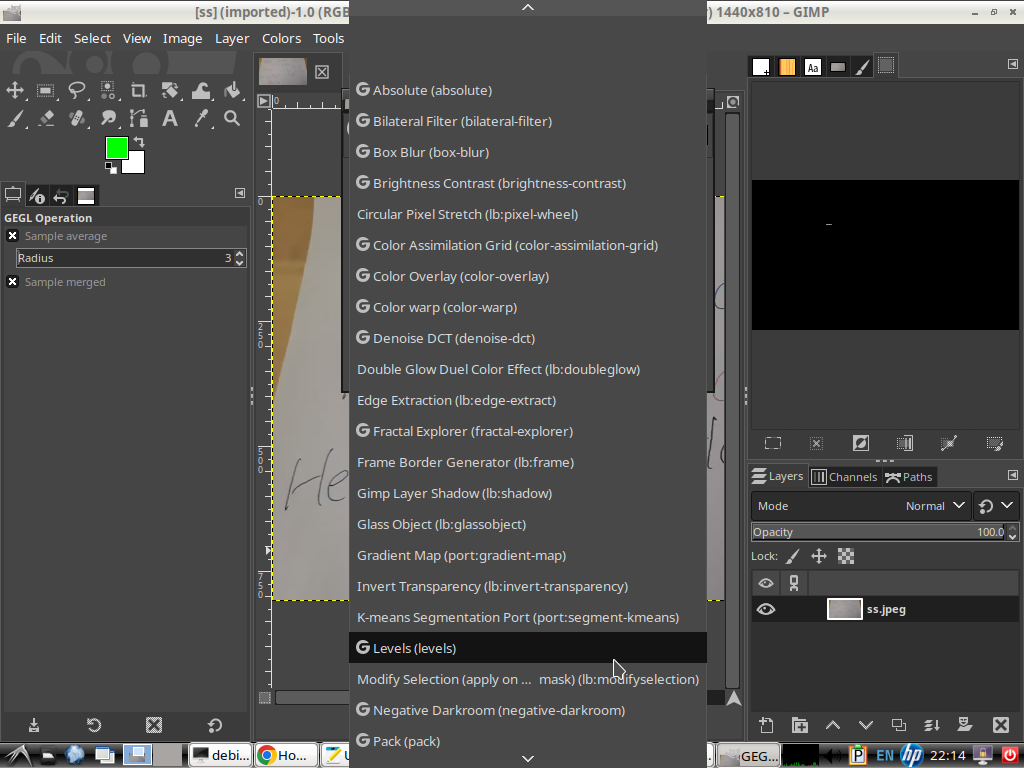The height and width of the screenshot is (768, 1024).
Task: Select the Paths tool
Action: pos(138,118)
